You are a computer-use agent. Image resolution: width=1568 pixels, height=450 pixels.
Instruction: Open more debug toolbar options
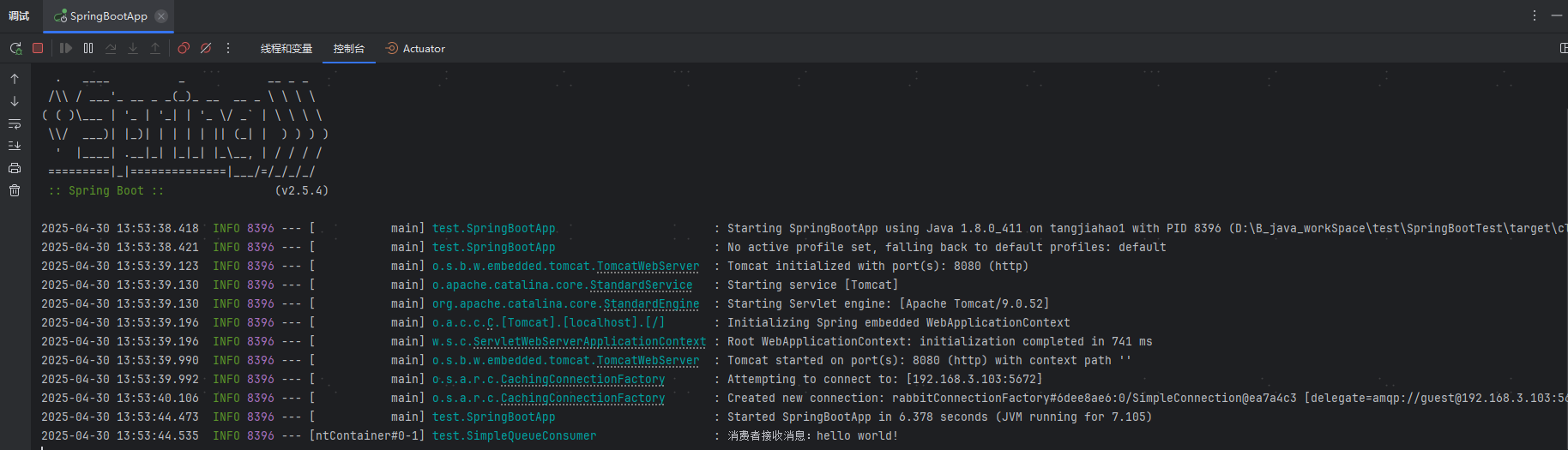(x=228, y=48)
